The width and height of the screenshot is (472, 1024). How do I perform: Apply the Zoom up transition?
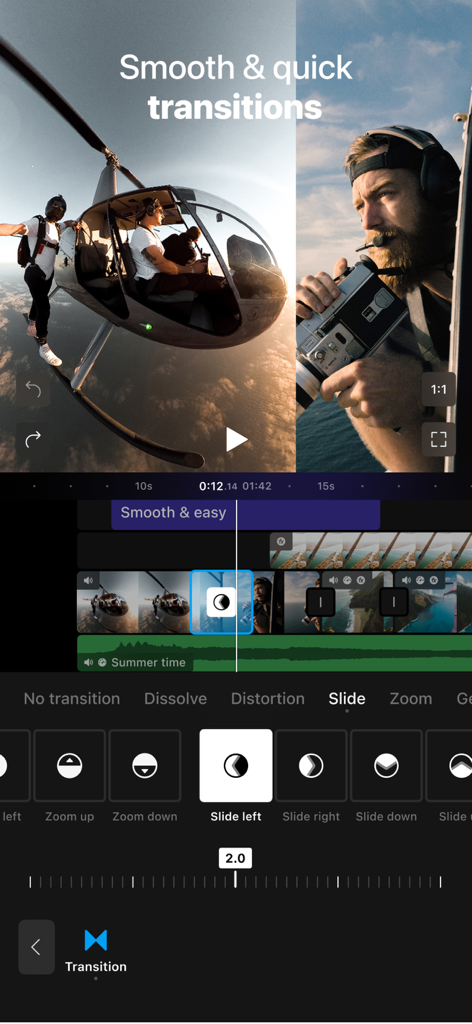point(69,765)
